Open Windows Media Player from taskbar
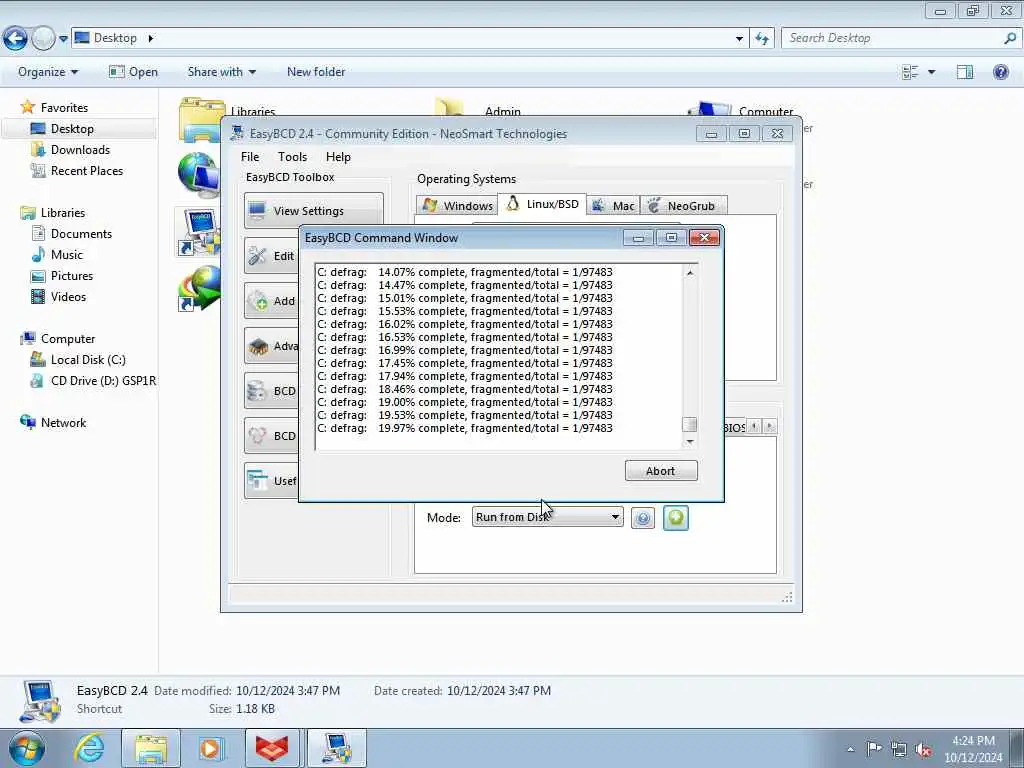The width and height of the screenshot is (1024, 768). [x=210, y=748]
